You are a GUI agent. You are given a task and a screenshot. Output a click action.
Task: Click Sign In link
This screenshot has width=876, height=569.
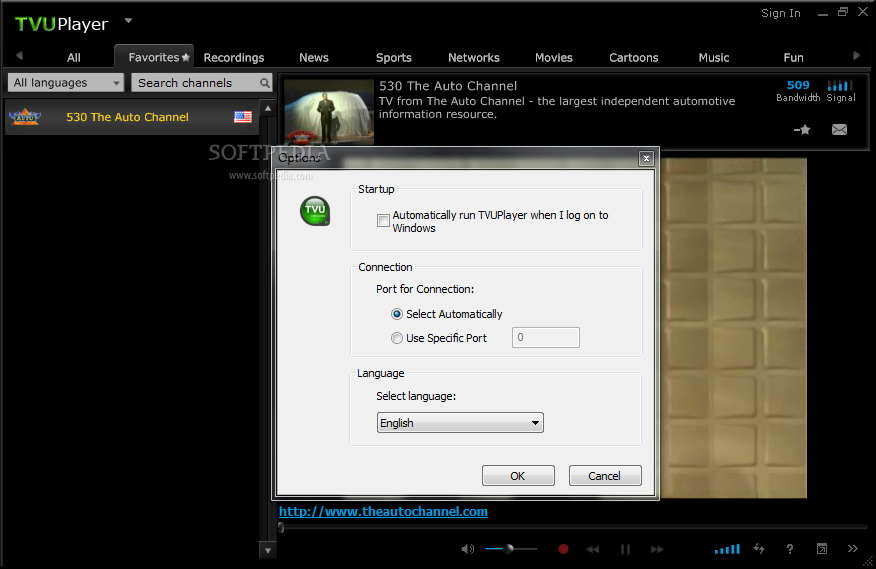click(780, 13)
